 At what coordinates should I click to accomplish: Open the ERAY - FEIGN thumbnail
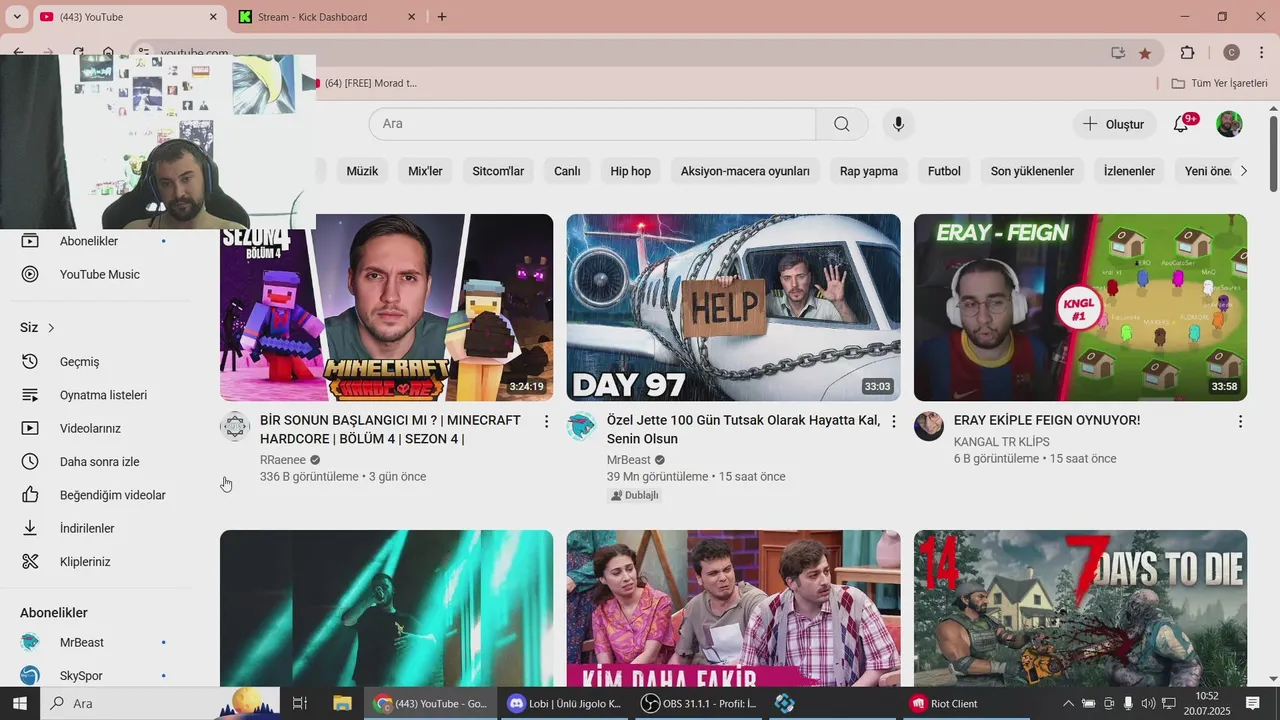pyautogui.click(x=1080, y=307)
